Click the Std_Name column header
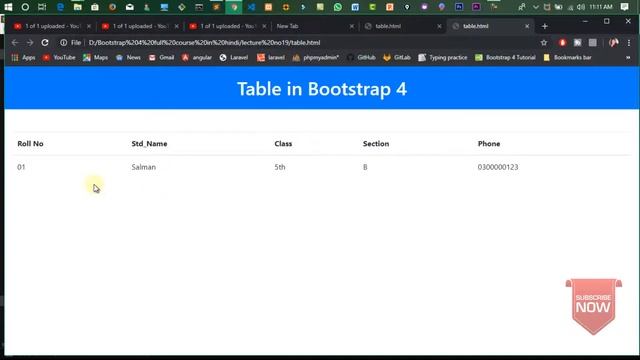This screenshot has height=360, width=640. (x=149, y=144)
